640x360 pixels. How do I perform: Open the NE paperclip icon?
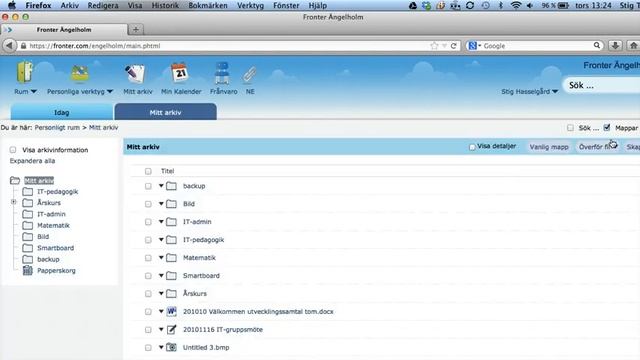click(249, 75)
